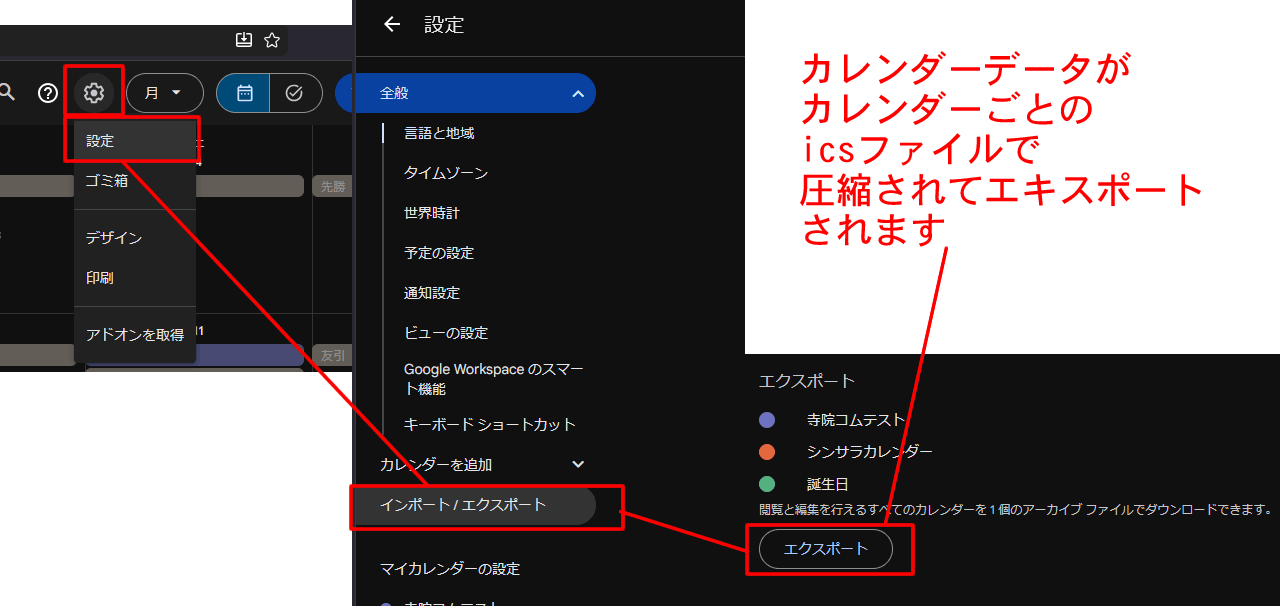The height and width of the screenshot is (606, 1280).
Task: Click the settings gear icon
Action: tap(94, 93)
